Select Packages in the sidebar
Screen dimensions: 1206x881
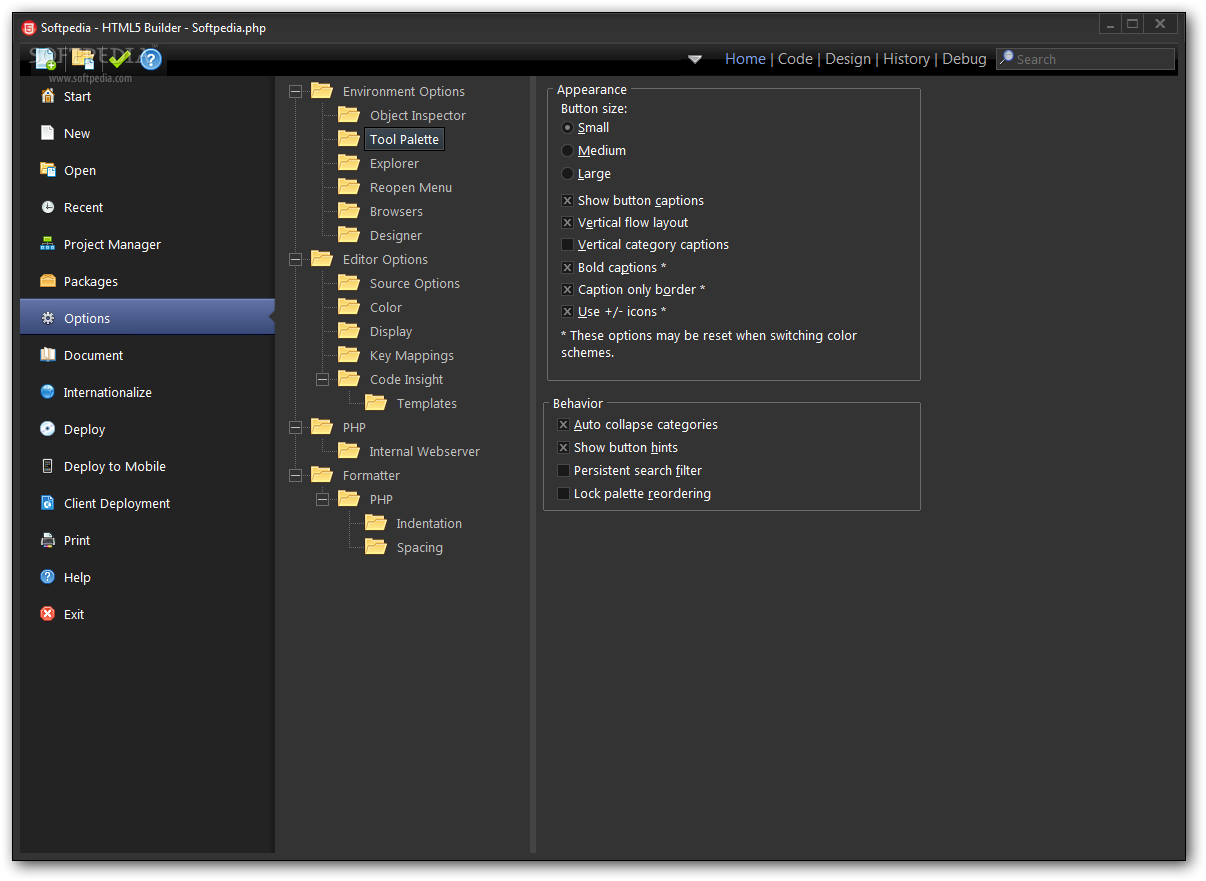tap(90, 282)
